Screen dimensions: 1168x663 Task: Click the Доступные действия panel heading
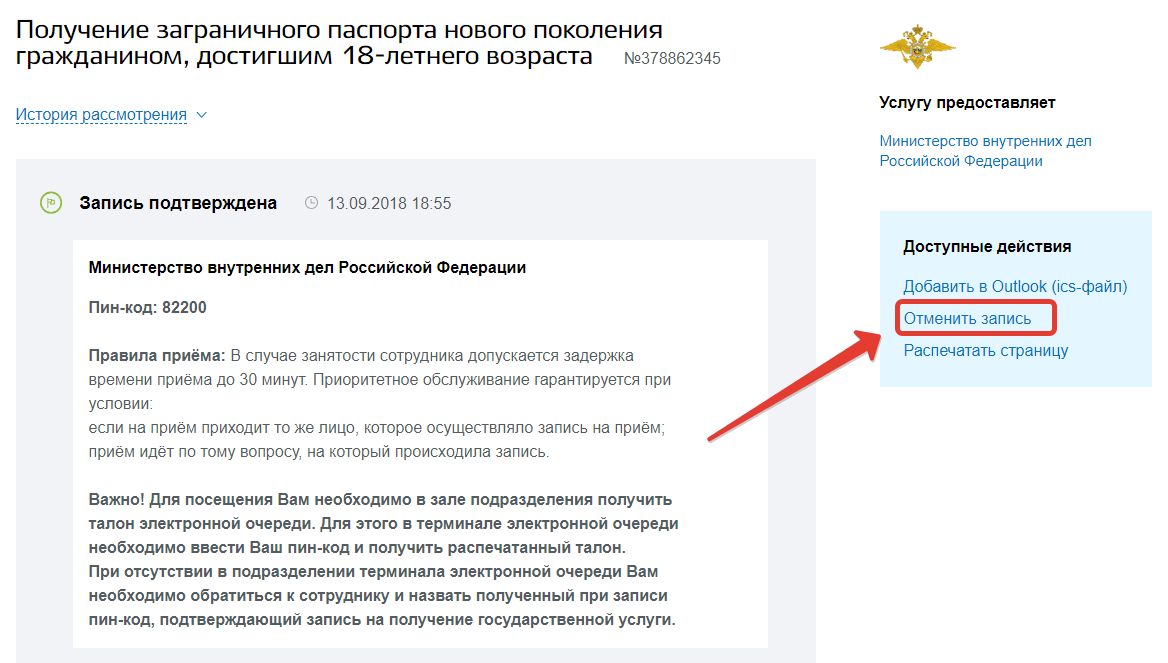pyautogui.click(x=986, y=246)
